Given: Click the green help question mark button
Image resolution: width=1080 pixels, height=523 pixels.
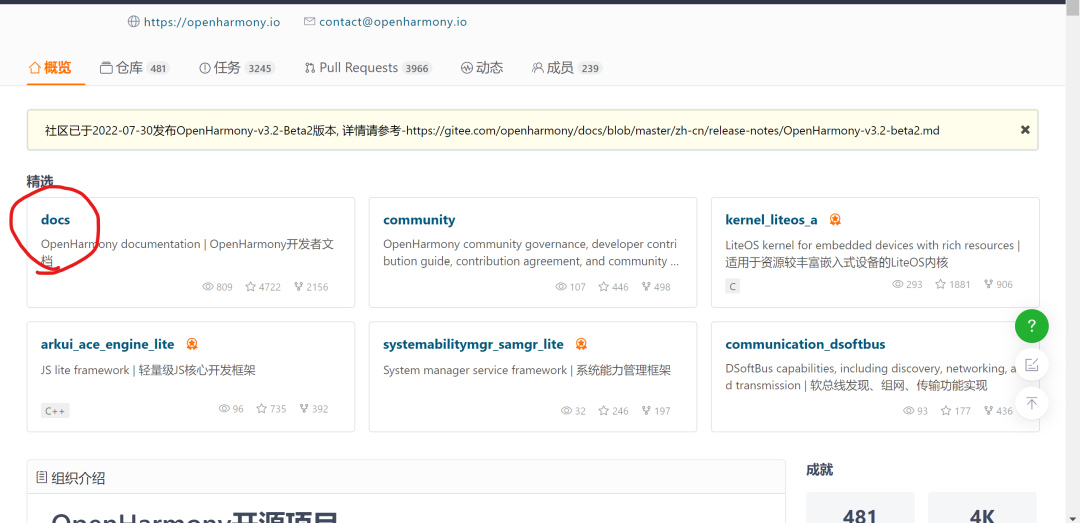Looking at the screenshot, I should (x=1031, y=327).
